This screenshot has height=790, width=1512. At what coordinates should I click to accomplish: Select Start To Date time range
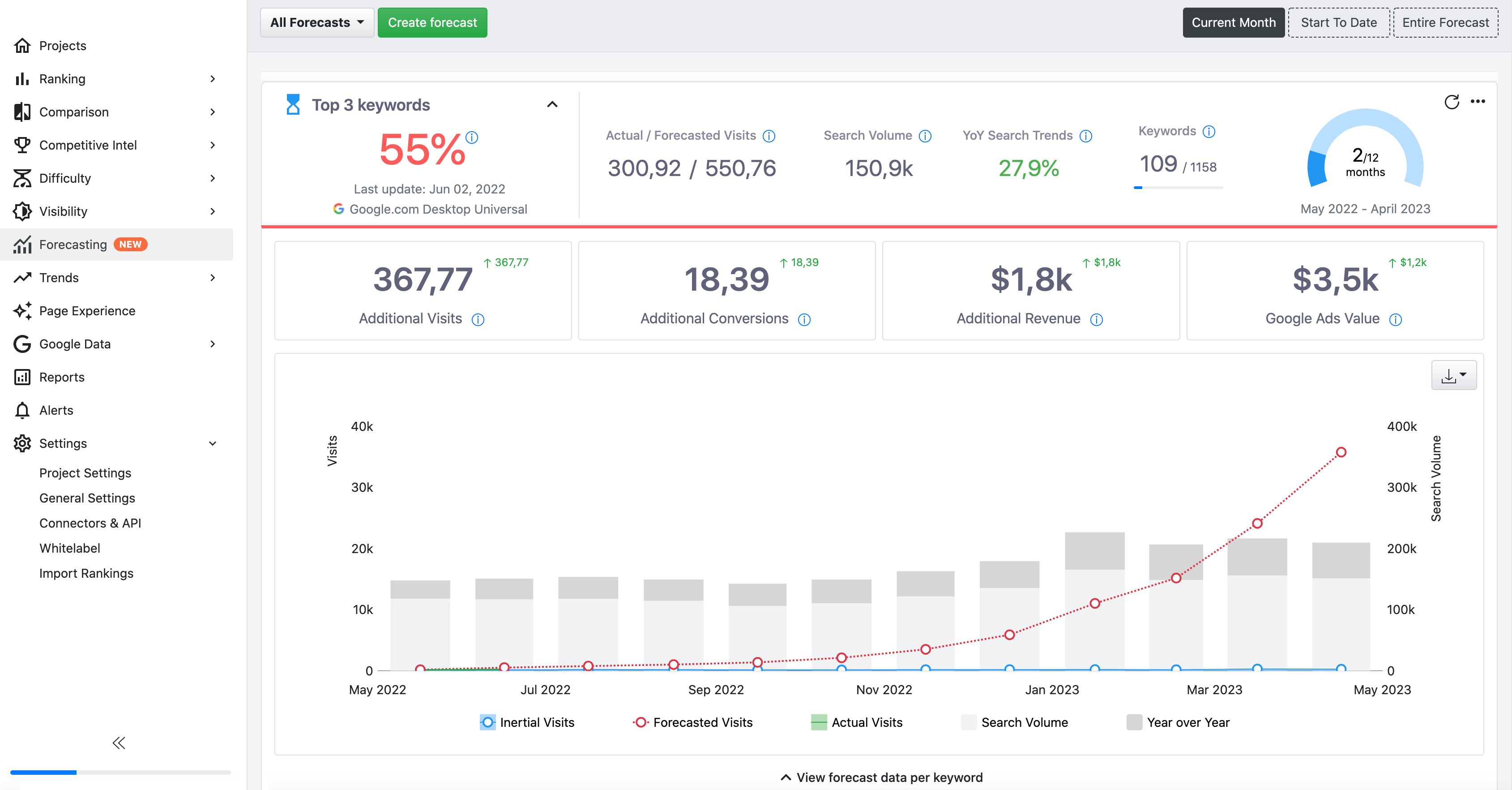(x=1338, y=22)
